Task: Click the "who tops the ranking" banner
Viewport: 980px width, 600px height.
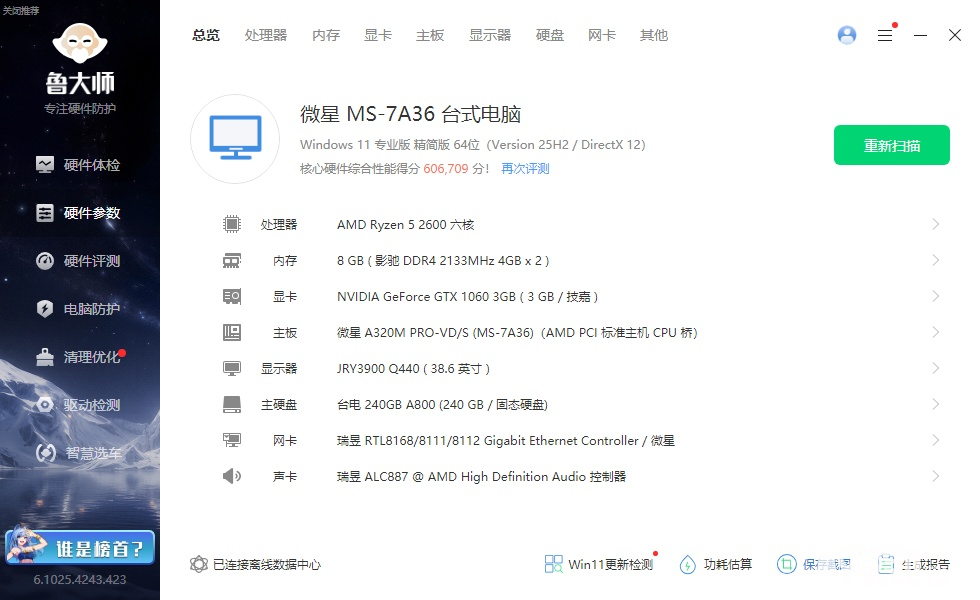Action: point(80,547)
